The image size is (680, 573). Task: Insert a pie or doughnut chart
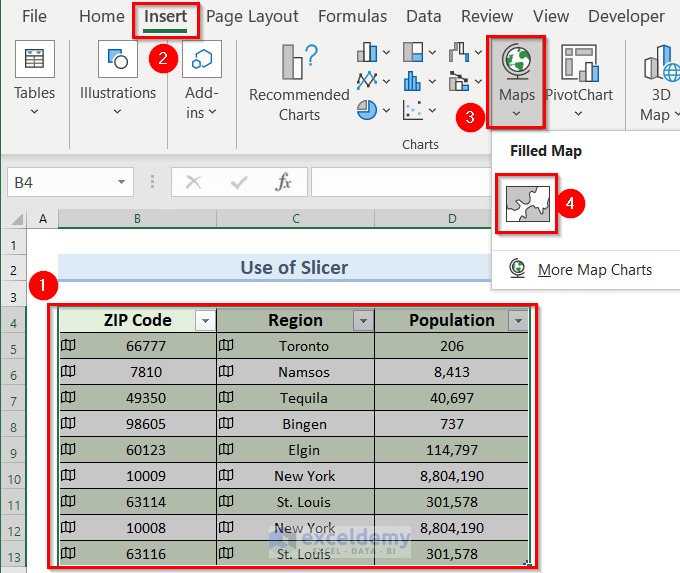[367, 110]
